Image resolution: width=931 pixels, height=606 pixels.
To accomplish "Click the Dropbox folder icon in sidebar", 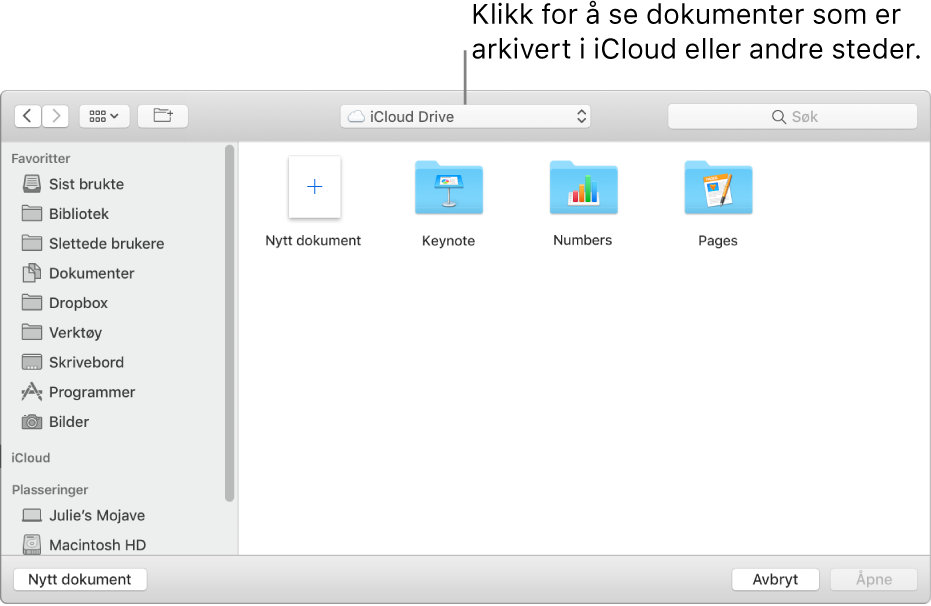I will (x=32, y=302).
